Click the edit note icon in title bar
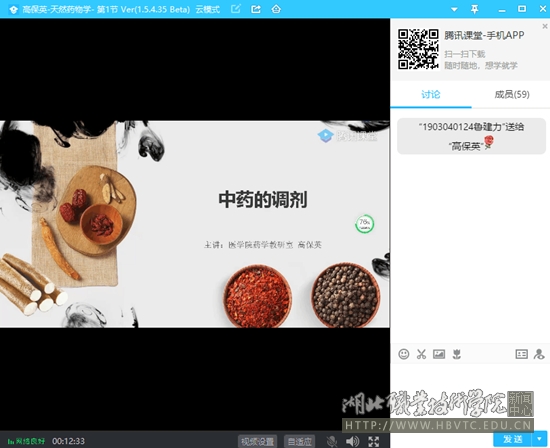 (x=236, y=9)
